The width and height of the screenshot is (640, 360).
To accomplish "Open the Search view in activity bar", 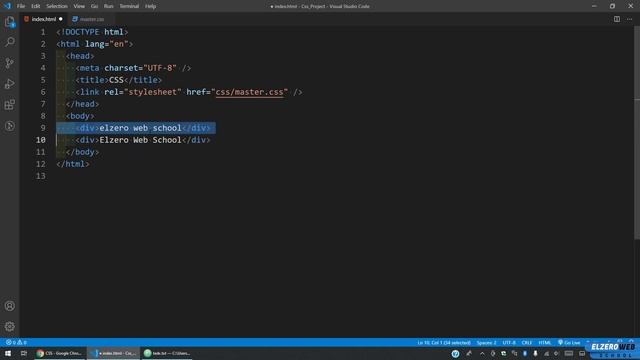I will (x=10, y=42).
